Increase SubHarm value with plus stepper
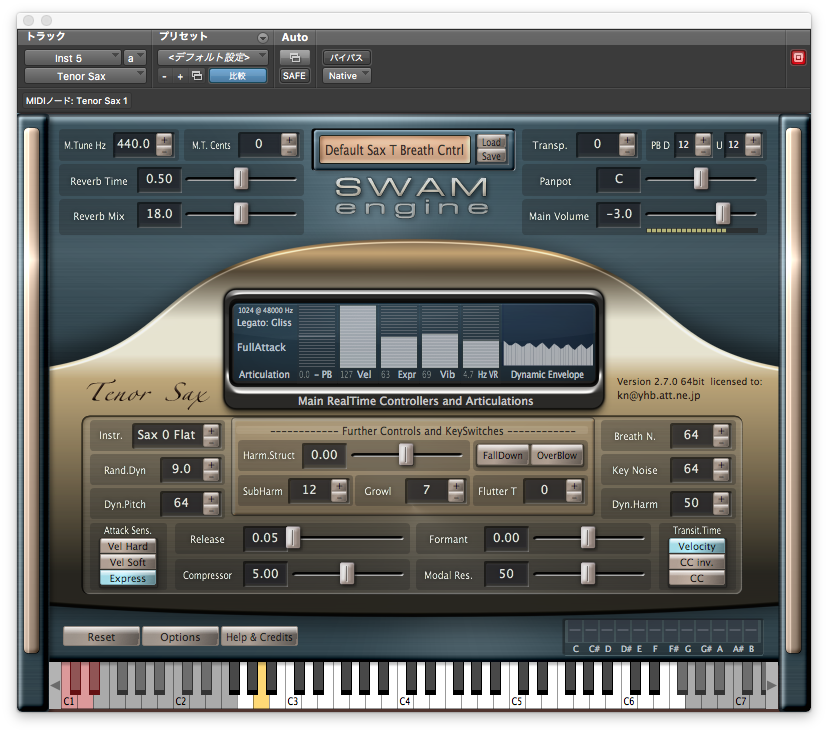The height and width of the screenshot is (733, 828). coord(340,485)
